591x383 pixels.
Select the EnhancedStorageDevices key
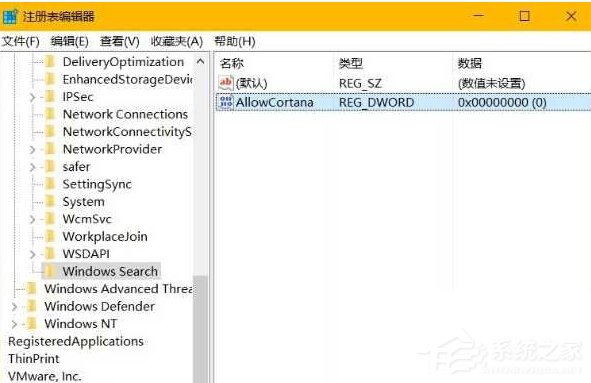coord(127,79)
